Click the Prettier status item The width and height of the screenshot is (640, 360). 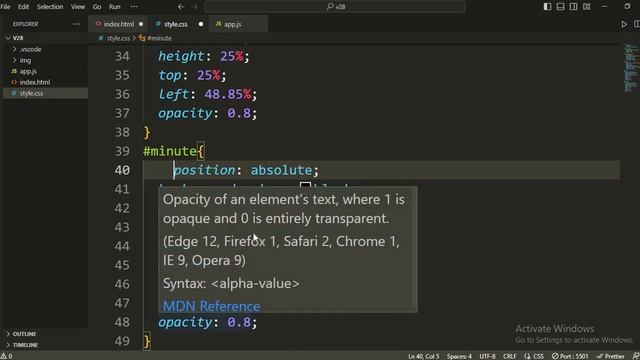coord(611,356)
